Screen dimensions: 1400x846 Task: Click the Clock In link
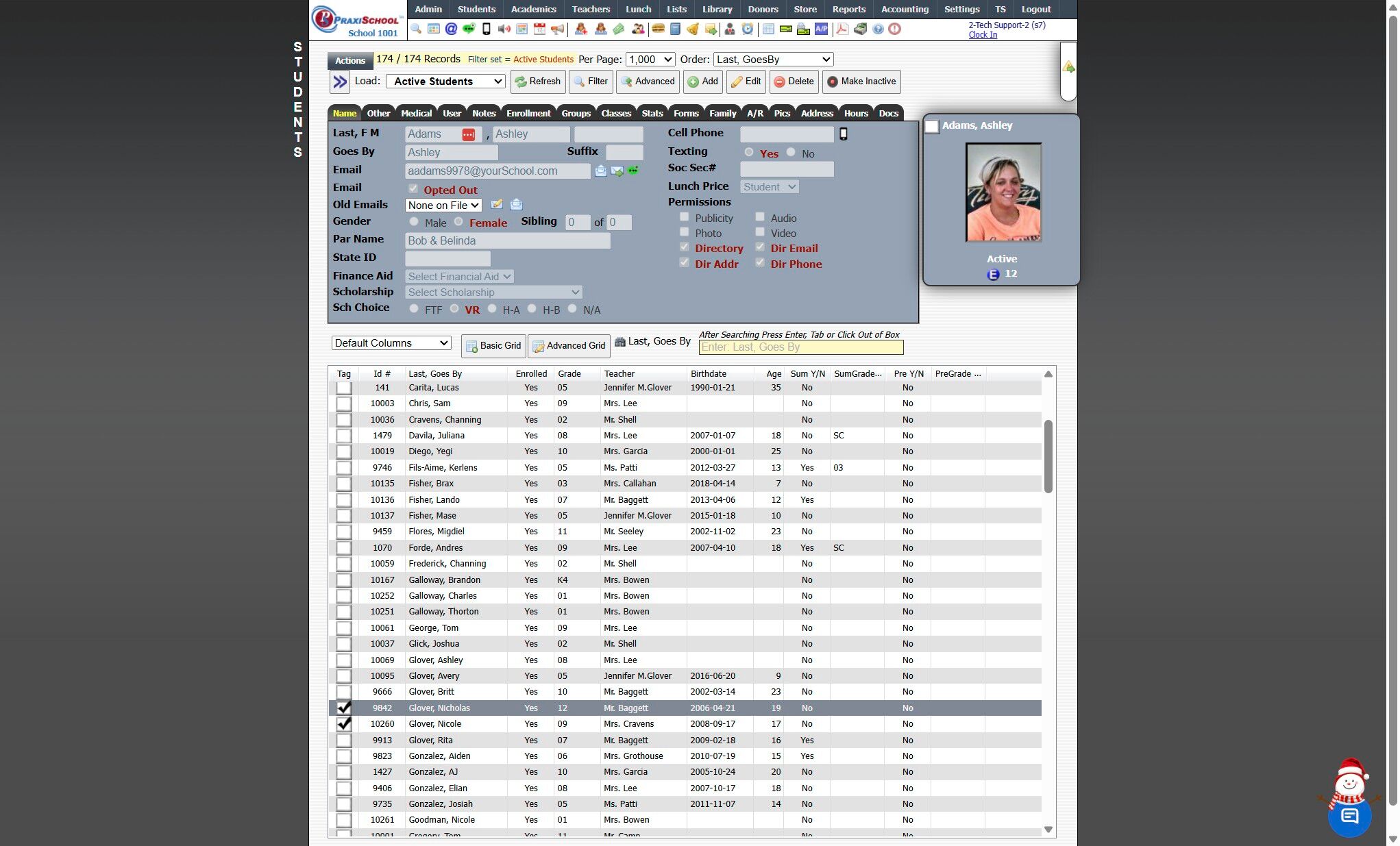[983, 35]
